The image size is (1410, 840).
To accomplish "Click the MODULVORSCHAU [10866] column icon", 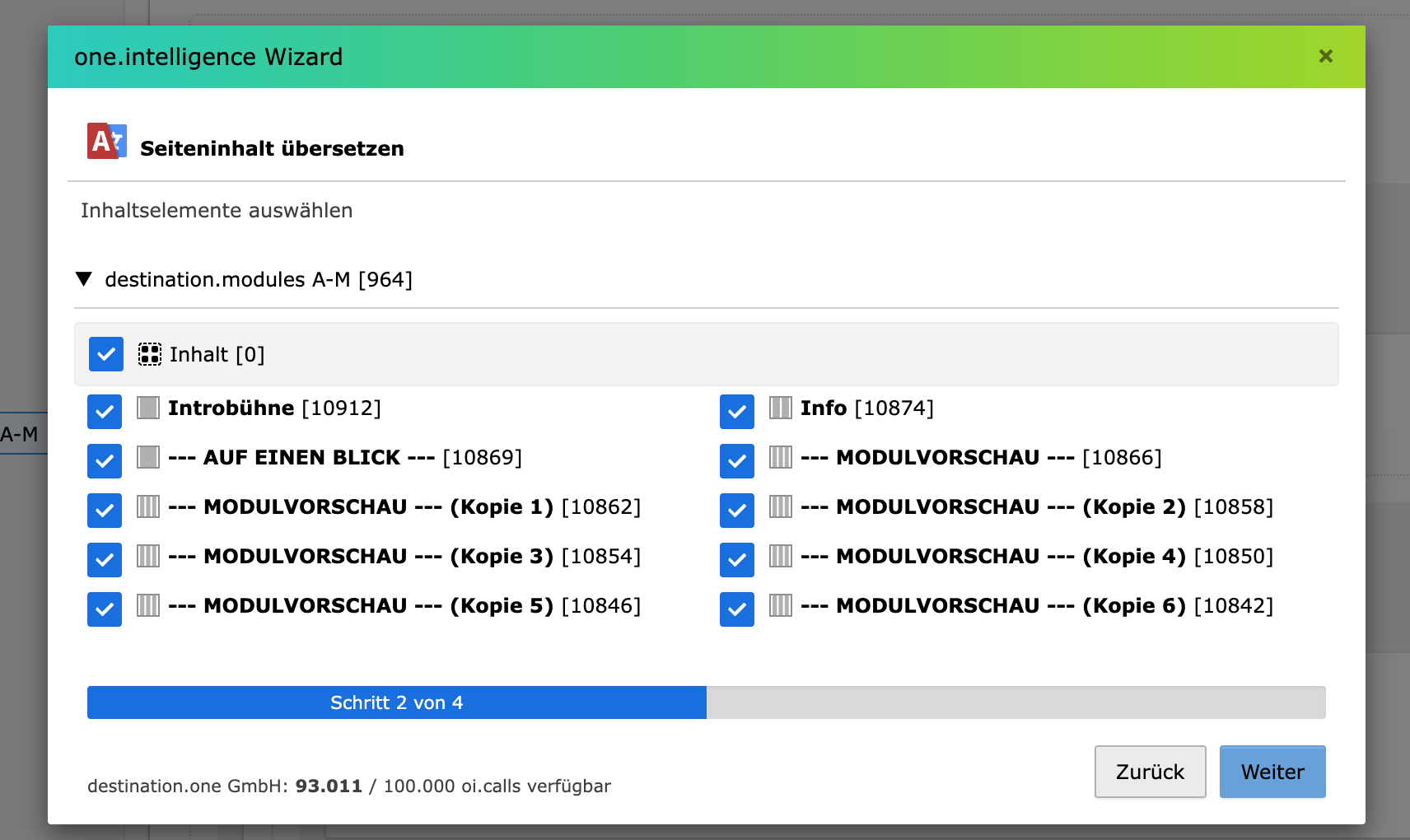I will point(780,457).
